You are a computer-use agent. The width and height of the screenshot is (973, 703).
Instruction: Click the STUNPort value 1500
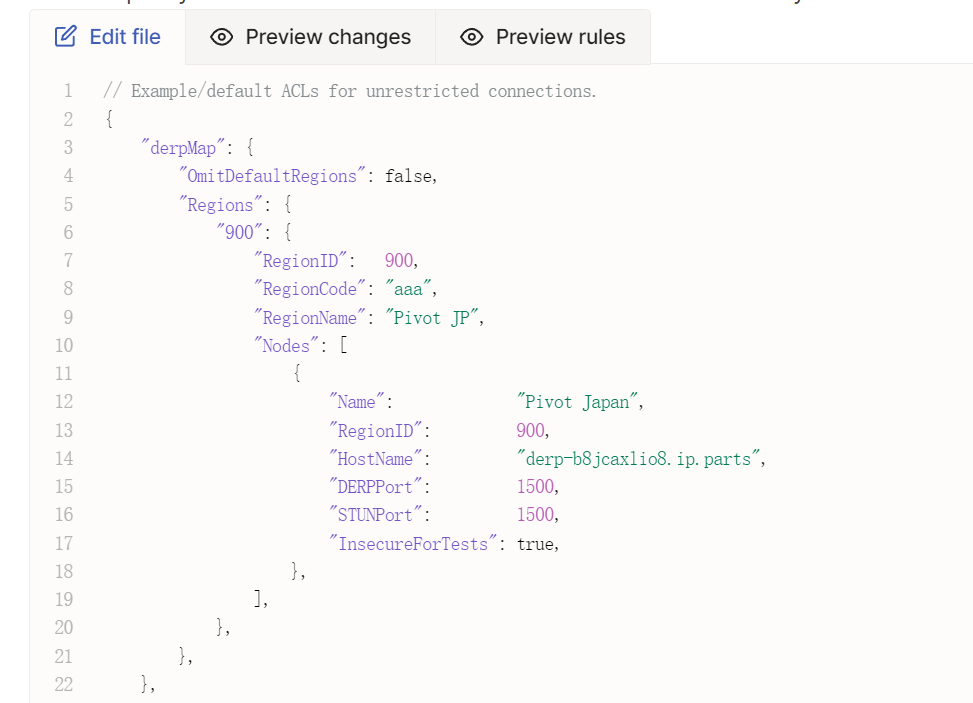pos(536,514)
